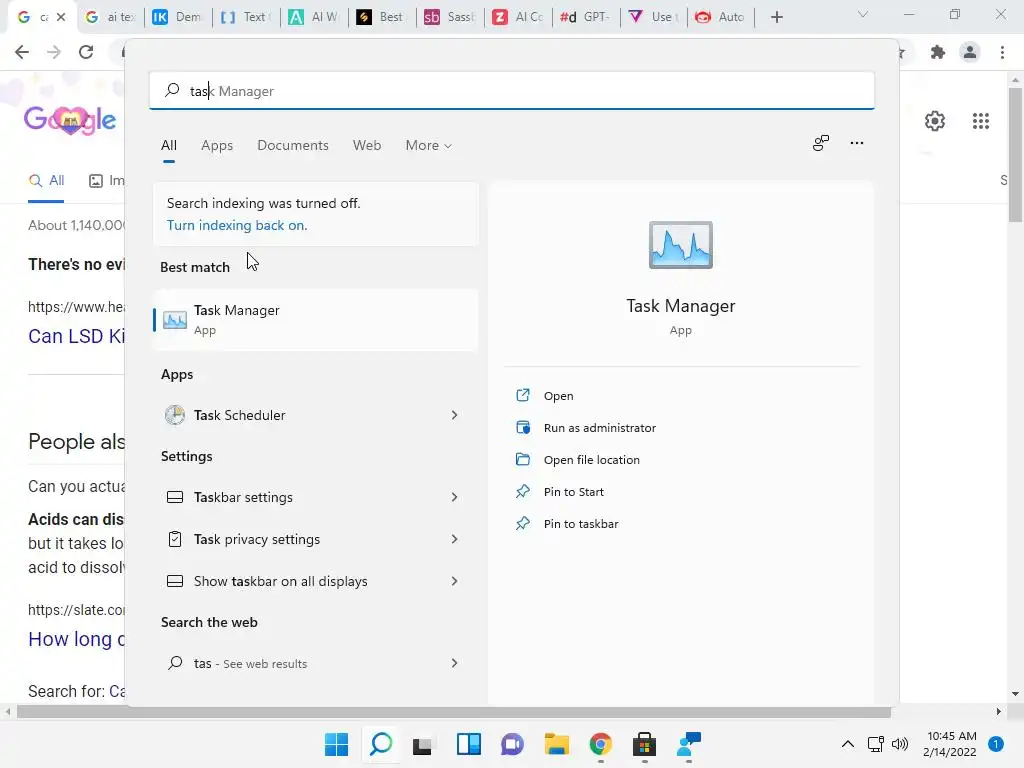This screenshot has width=1024, height=768.
Task: Switch to Chrome on taskbar
Action: pos(600,744)
